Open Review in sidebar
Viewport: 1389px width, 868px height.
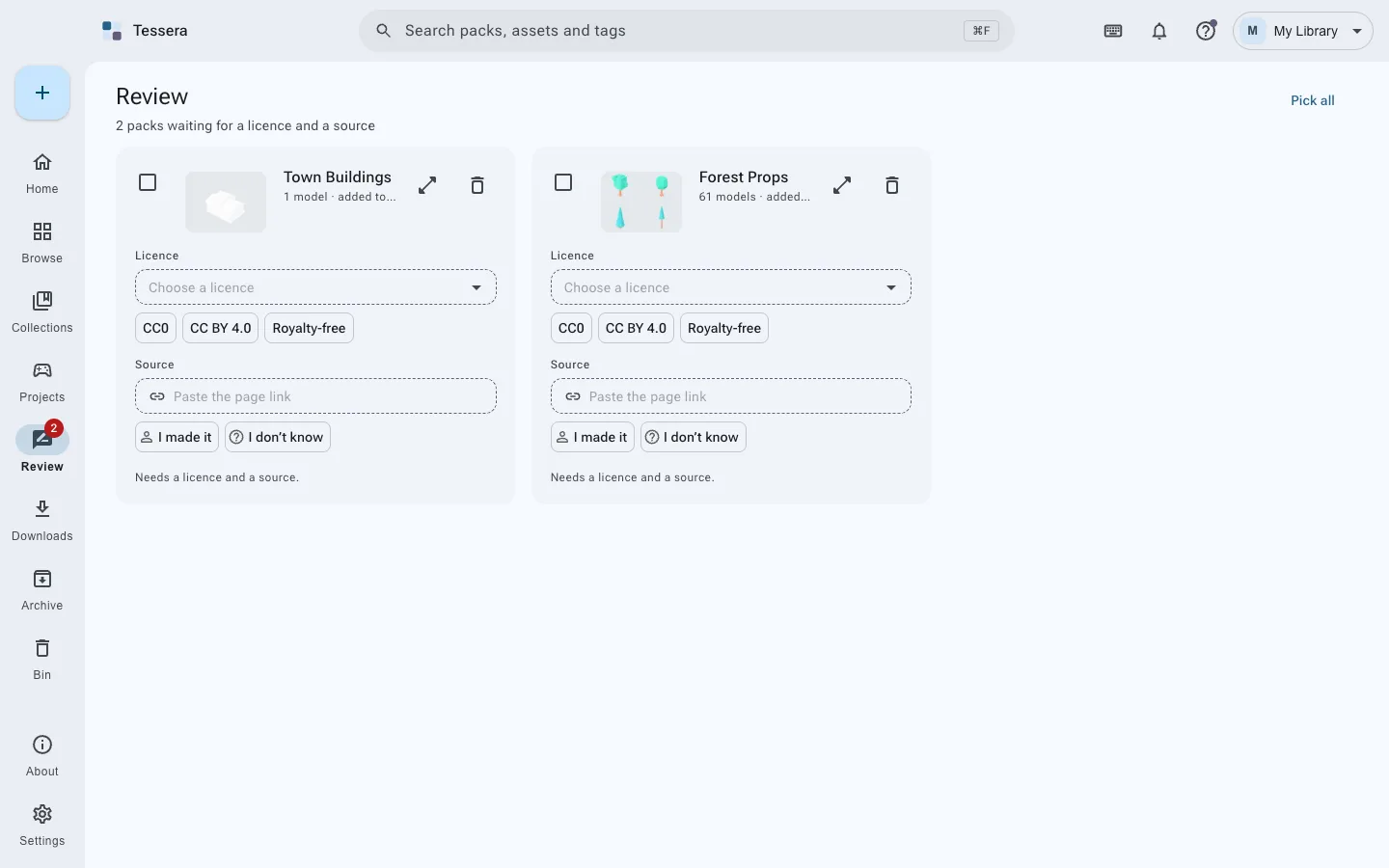click(42, 449)
